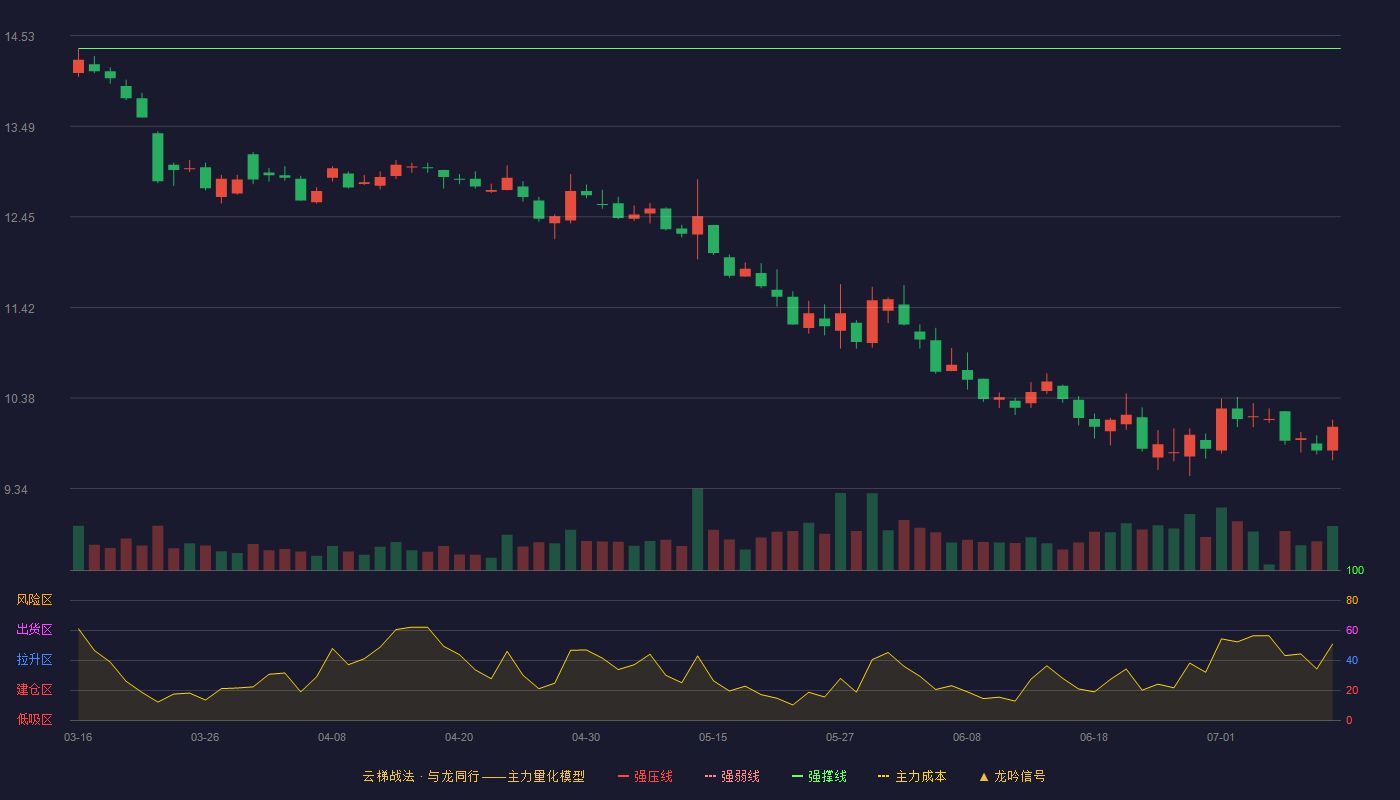
Task: Click the magenta 60 indicator scale value
Action: 1352,630
